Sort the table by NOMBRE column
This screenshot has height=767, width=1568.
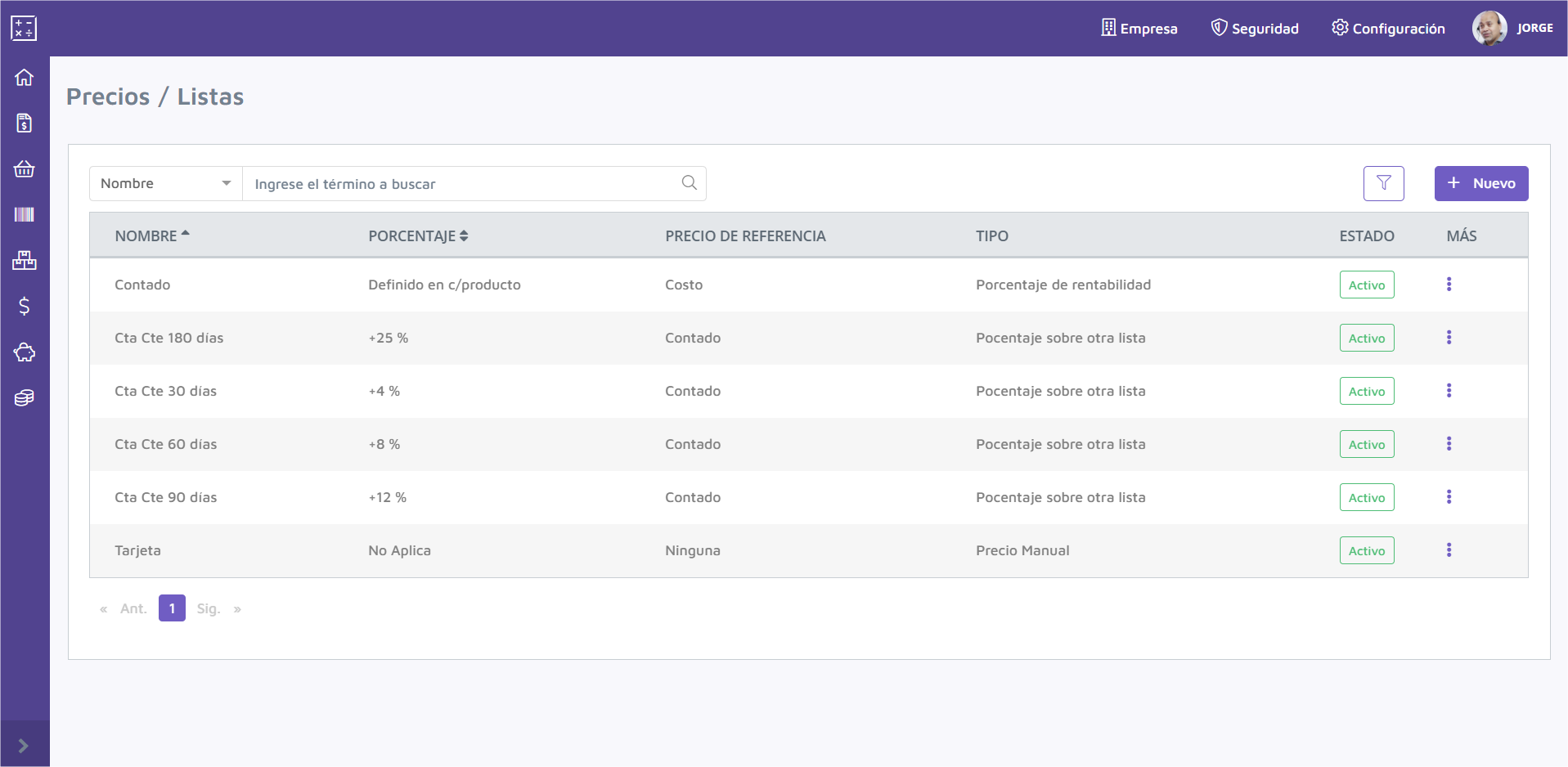pos(152,235)
